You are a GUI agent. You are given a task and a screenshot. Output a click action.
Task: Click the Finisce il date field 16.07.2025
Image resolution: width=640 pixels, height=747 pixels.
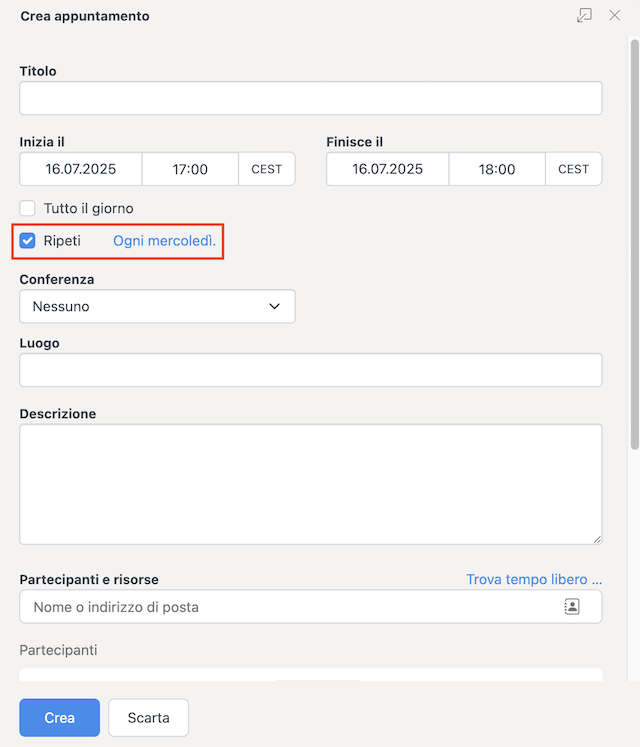click(x=387, y=169)
